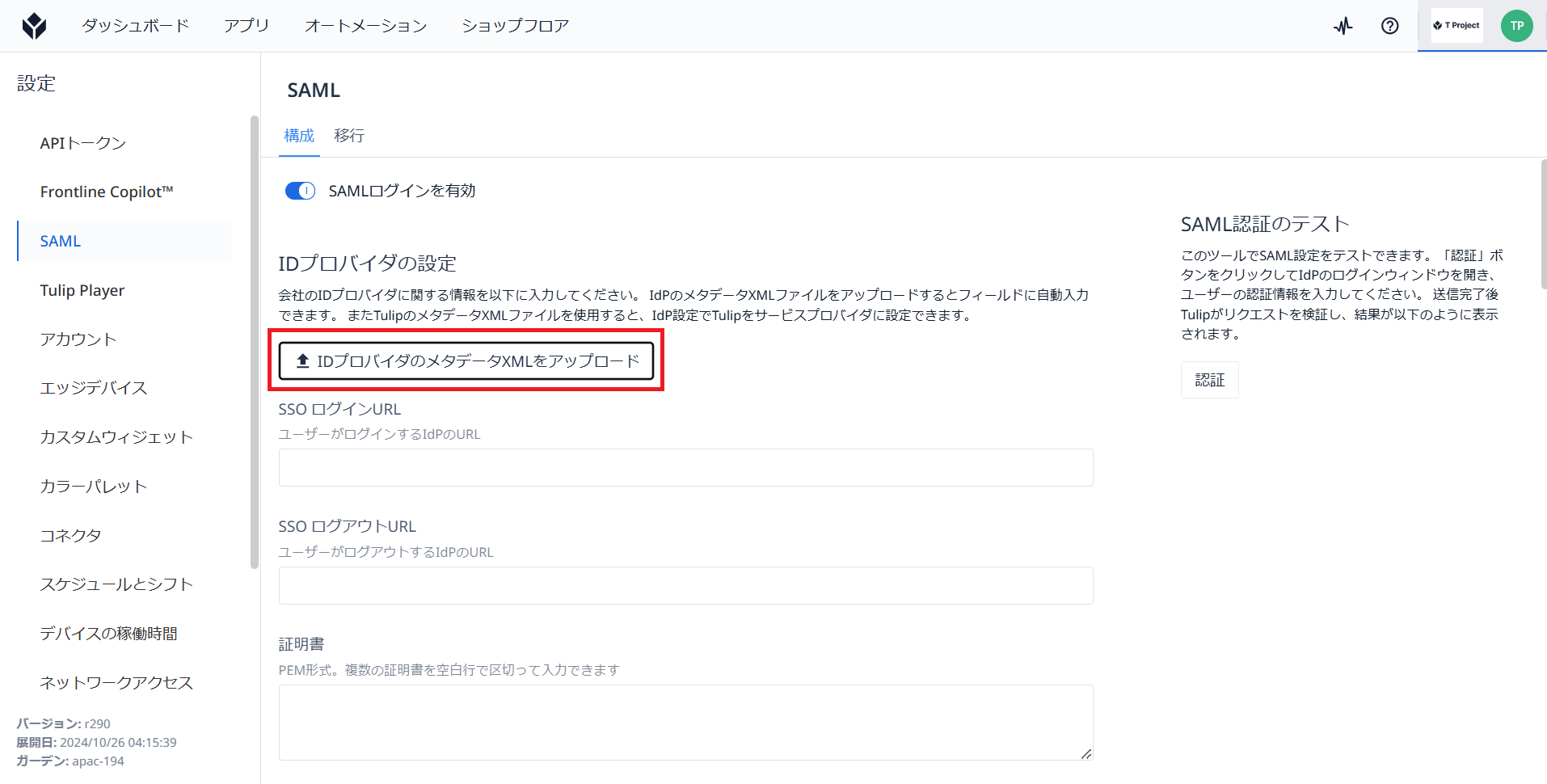Click the バージョン: r290 text
Image resolution: width=1547 pixels, height=784 pixels.
(x=63, y=724)
